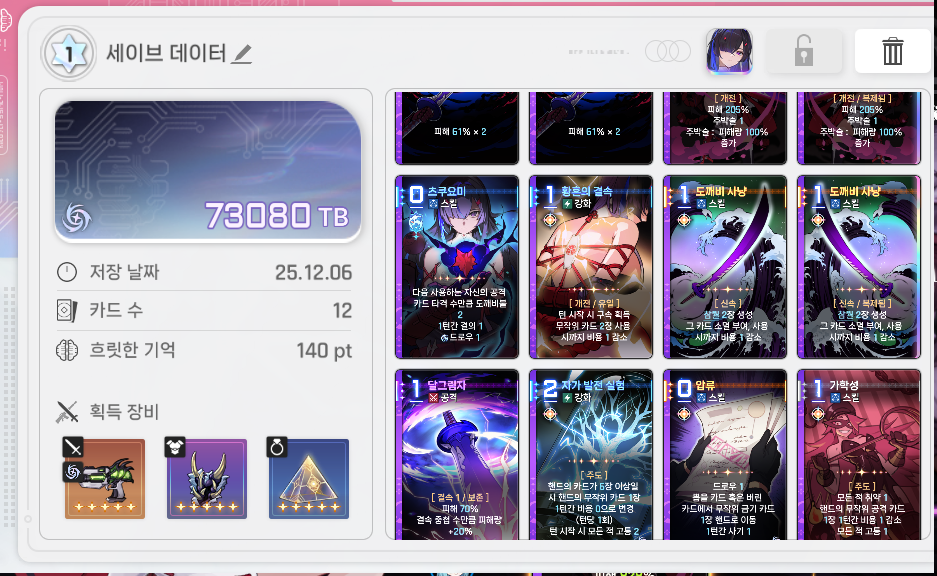Select the 자가 발전 실험 card
937x576 pixels.
point(591,455)
